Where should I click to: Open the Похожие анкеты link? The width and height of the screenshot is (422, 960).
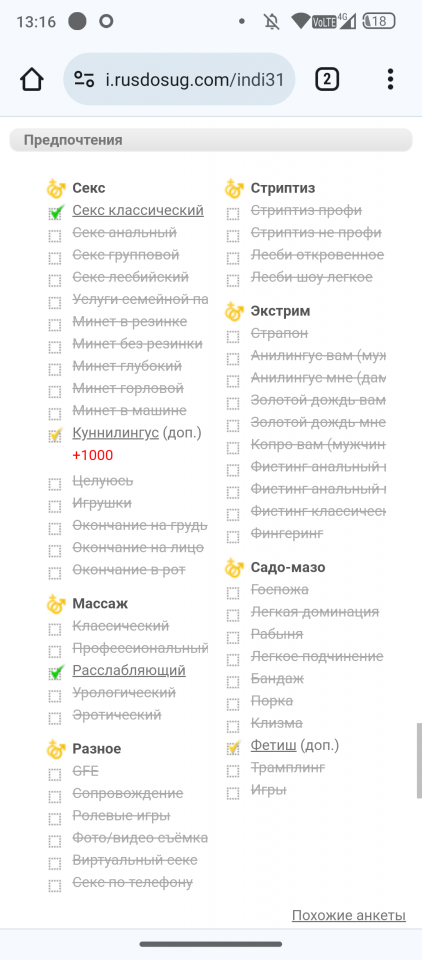click(x=349, y=915)
